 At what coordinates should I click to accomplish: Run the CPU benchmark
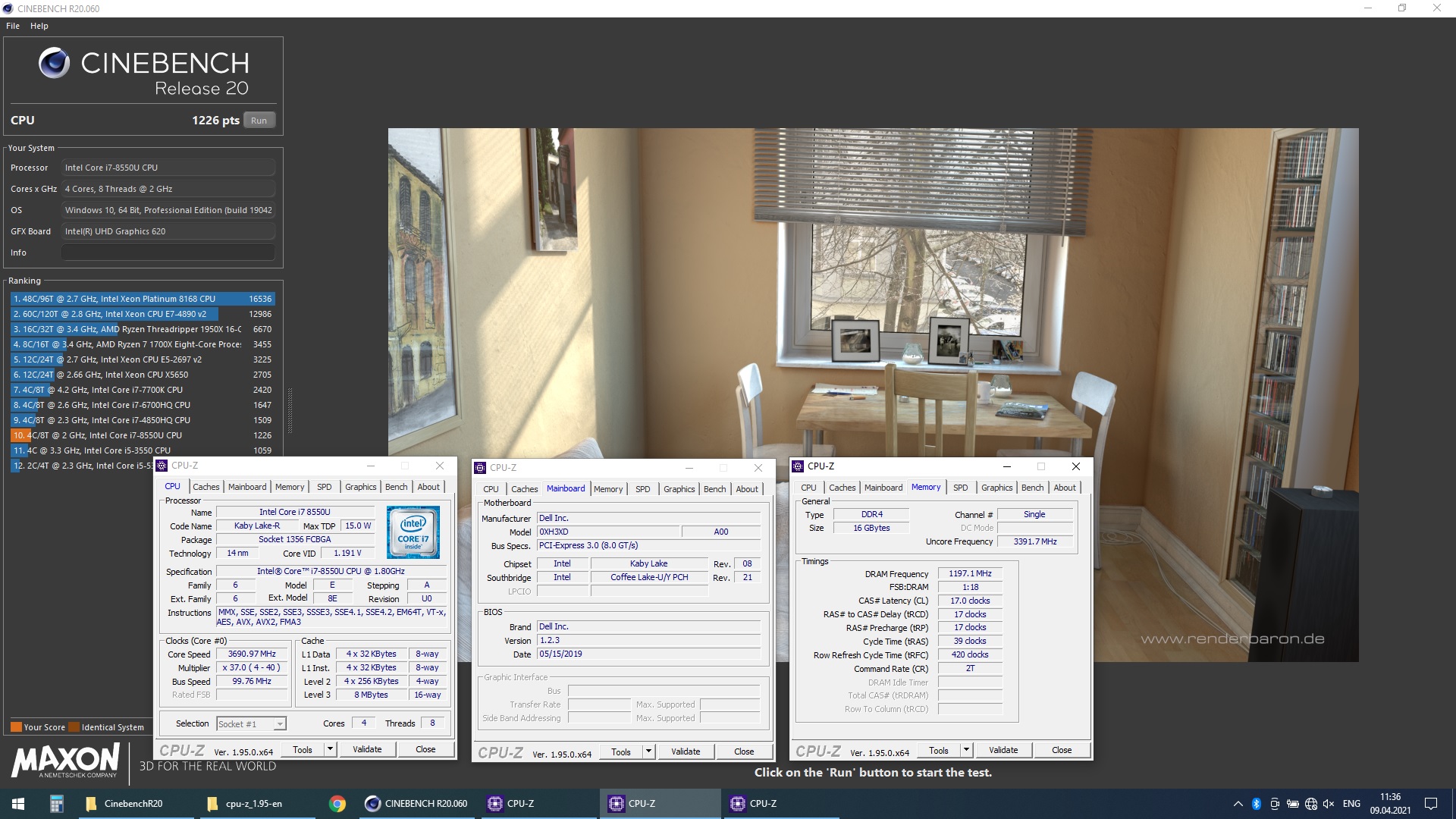coord(259,121)
